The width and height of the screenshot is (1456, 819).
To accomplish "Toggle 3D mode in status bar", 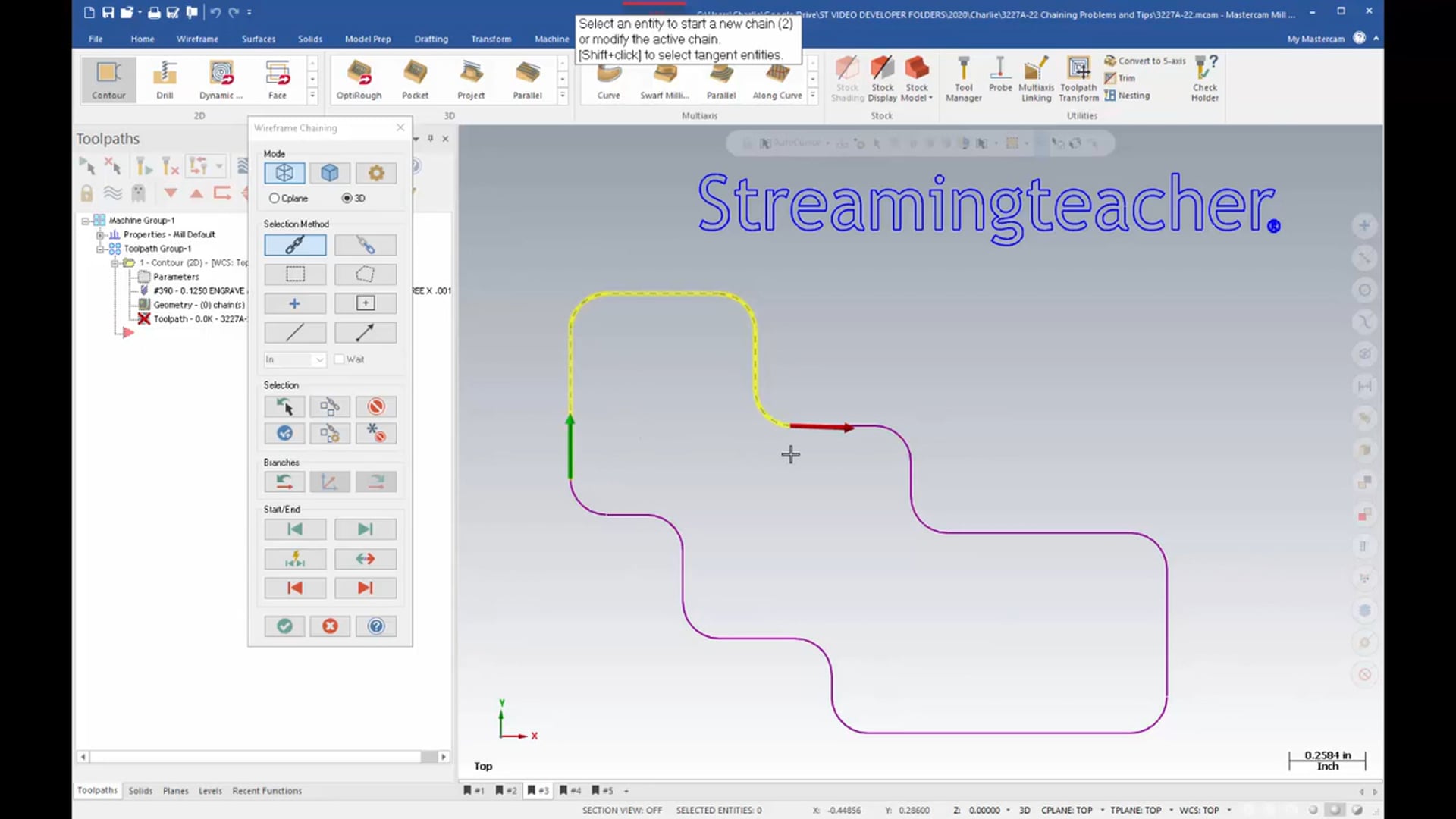I will click(1025, 811).
